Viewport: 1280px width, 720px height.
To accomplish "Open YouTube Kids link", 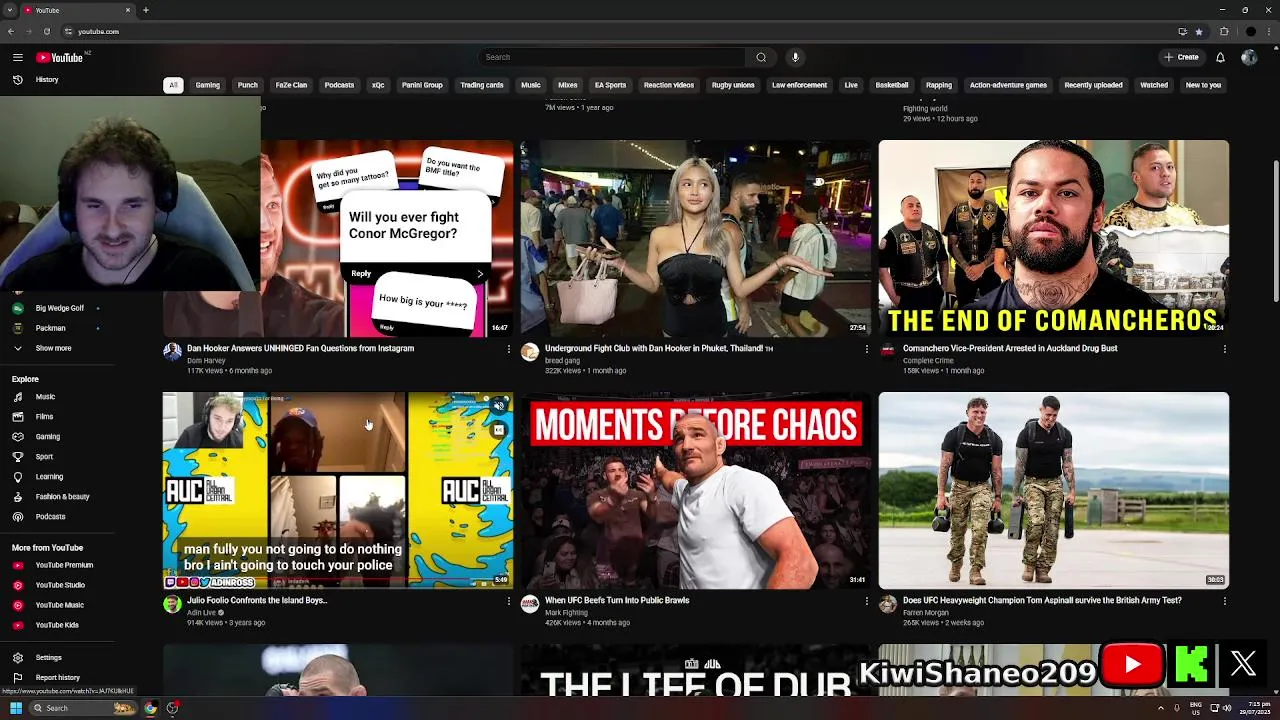I will point(57,625).
